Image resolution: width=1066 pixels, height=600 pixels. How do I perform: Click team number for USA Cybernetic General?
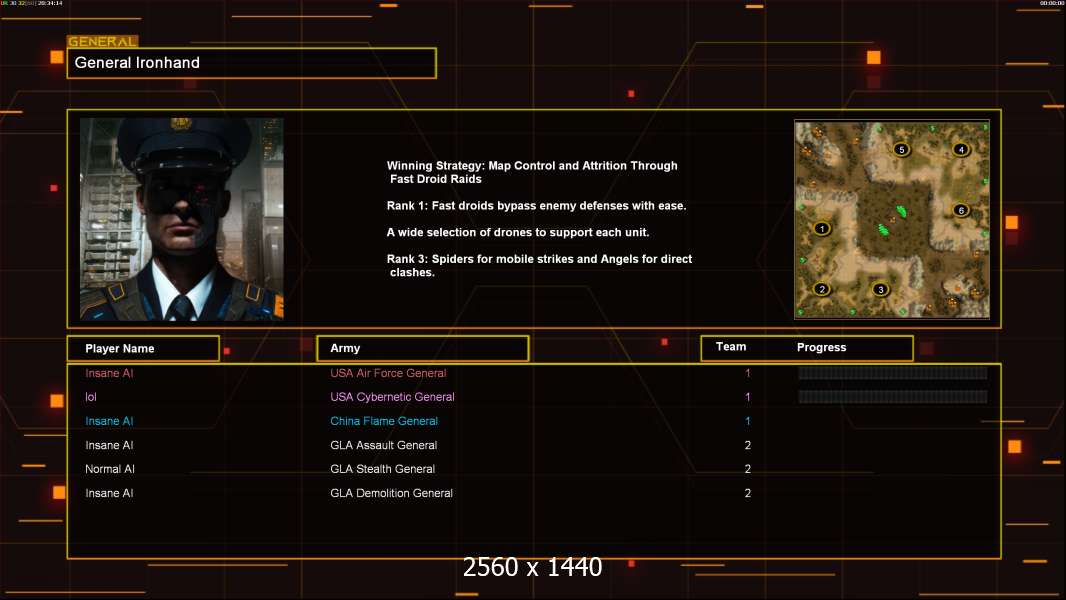[748, 397]
